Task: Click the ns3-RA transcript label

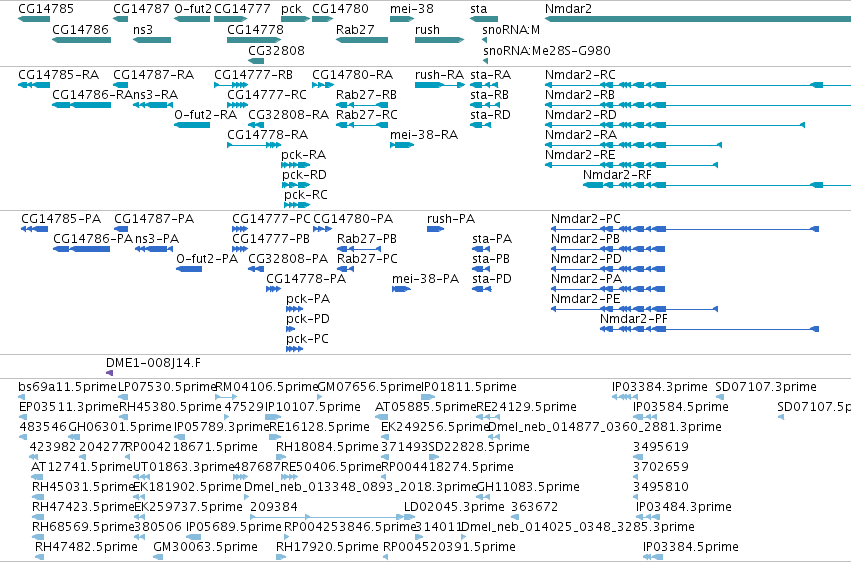Action: click(x=155, y=95)
